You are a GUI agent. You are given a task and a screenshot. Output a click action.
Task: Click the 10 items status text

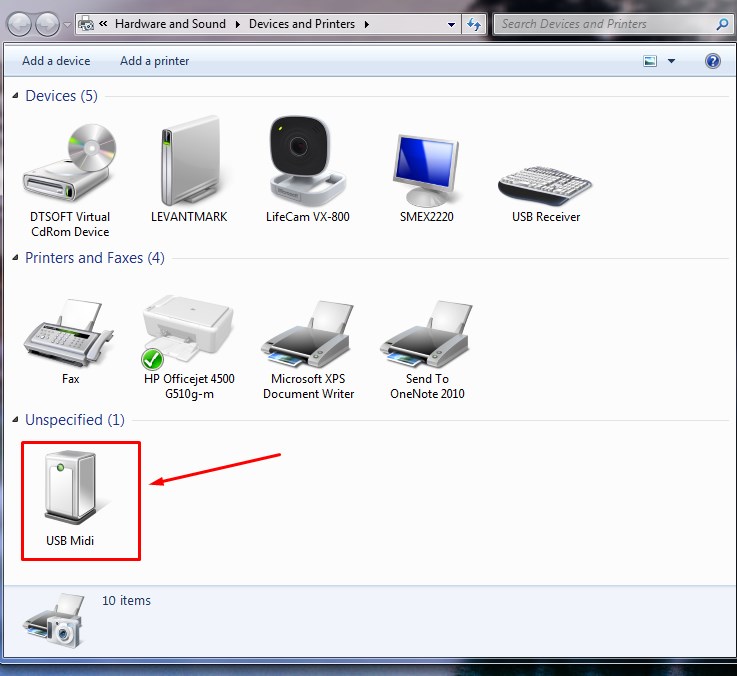pos(126,600)
